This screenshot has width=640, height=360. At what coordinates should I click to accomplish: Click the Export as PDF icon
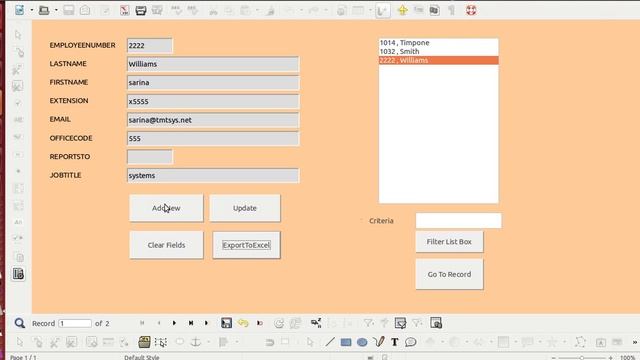pyautogui.click(x=124, y=10)
